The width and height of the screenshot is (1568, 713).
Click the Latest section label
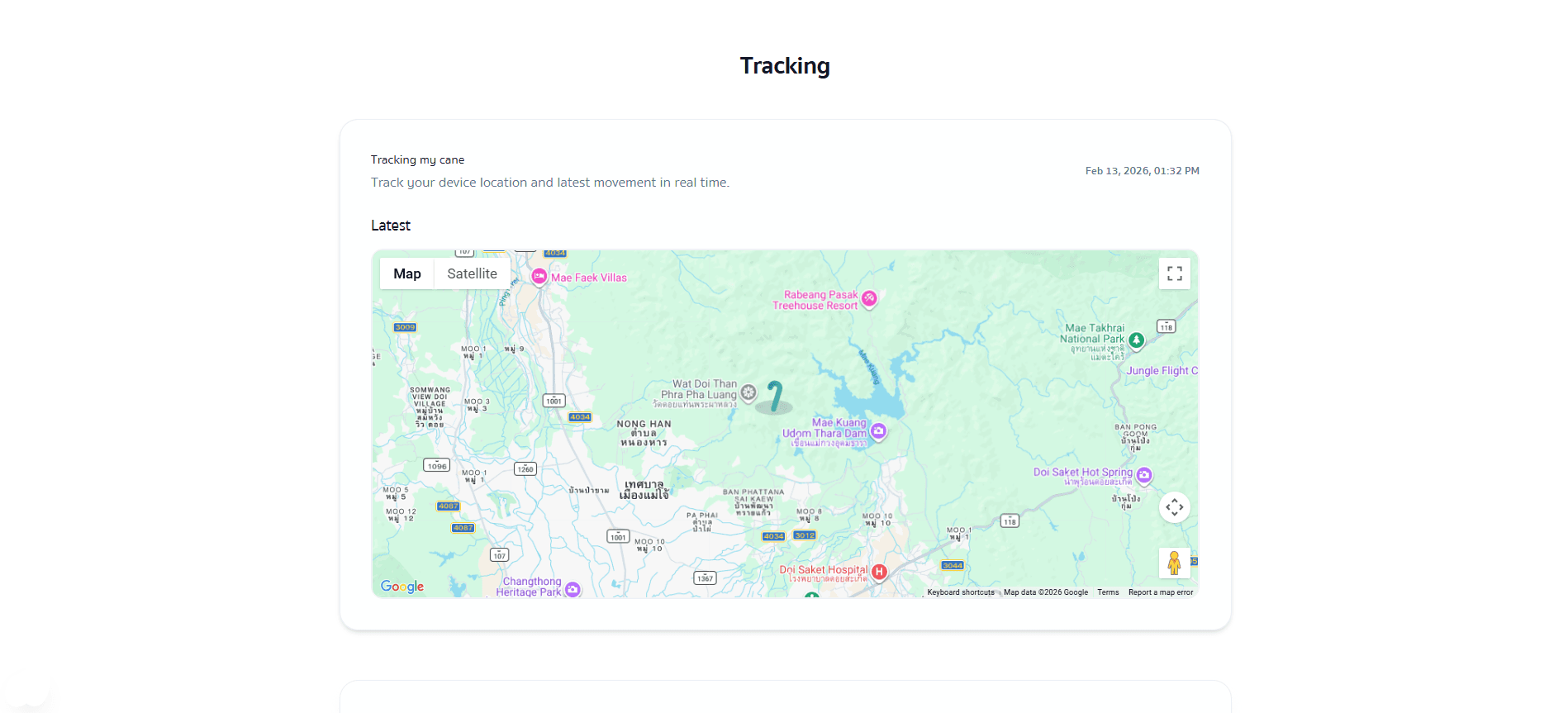(x=391, y=226)
